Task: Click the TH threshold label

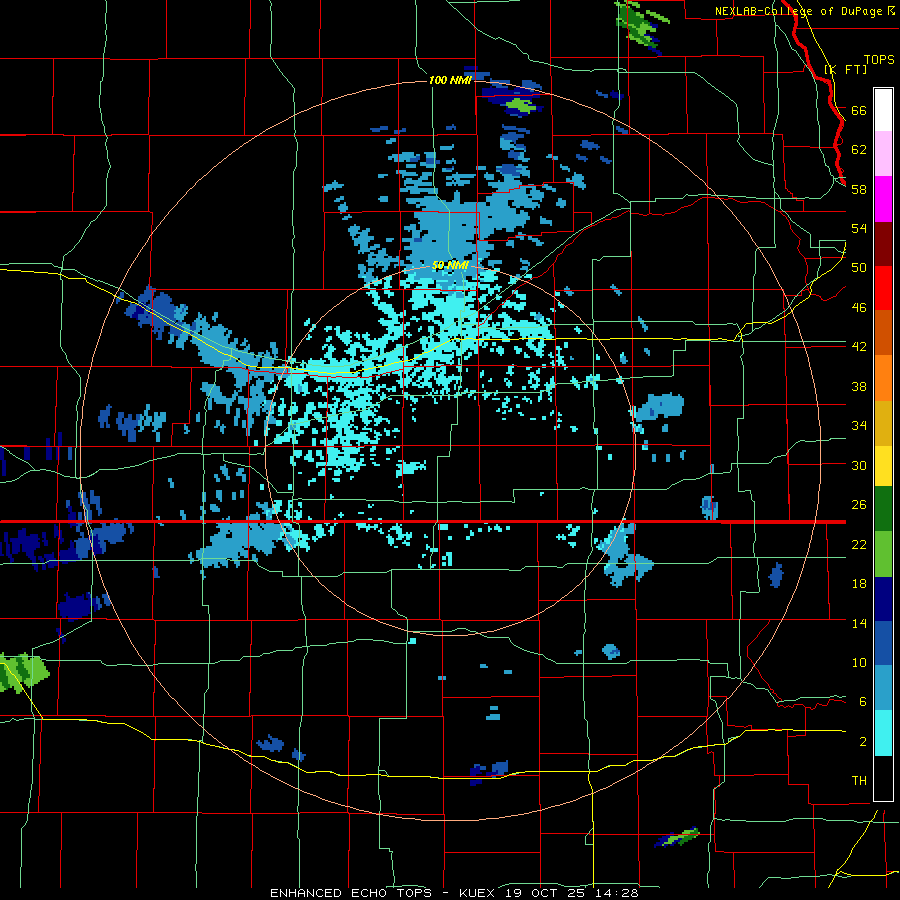Action: (x=859, y=780)
